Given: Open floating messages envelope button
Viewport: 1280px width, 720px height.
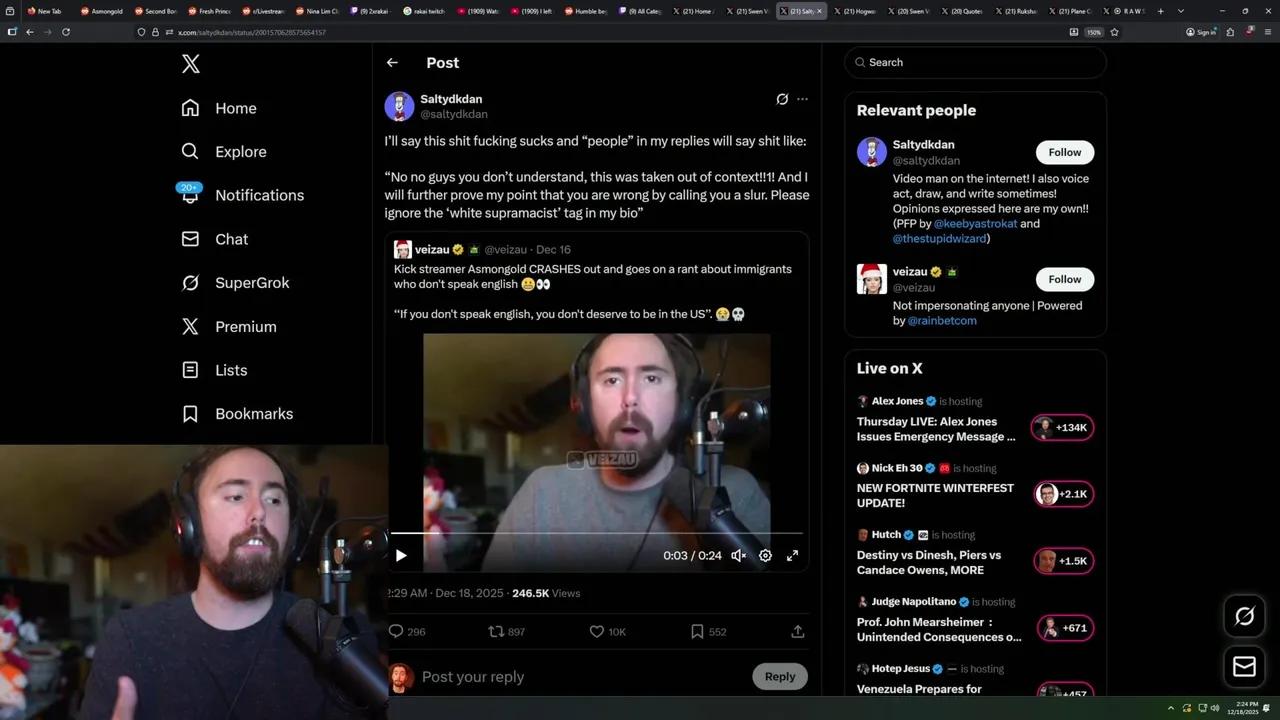Looking at the screenshot, I should (1244, 667).
